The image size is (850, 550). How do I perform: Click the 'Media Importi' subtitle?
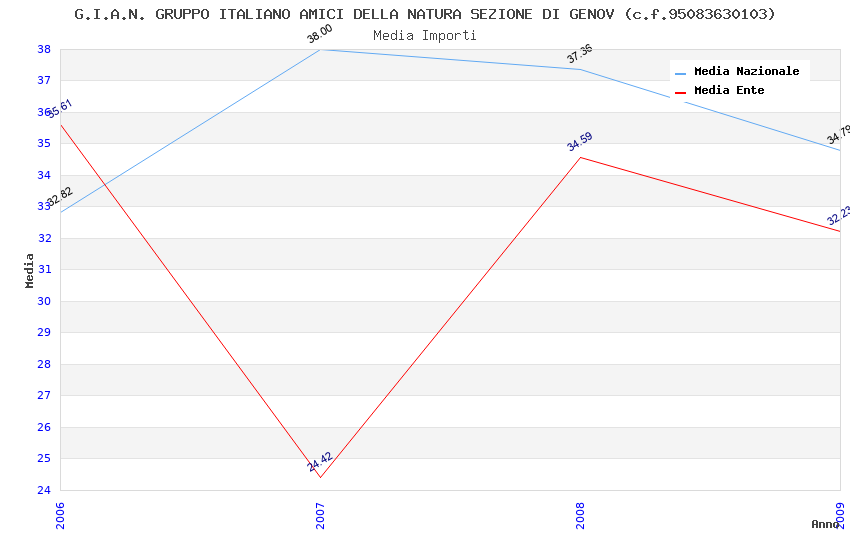click(x=424, y=36)
